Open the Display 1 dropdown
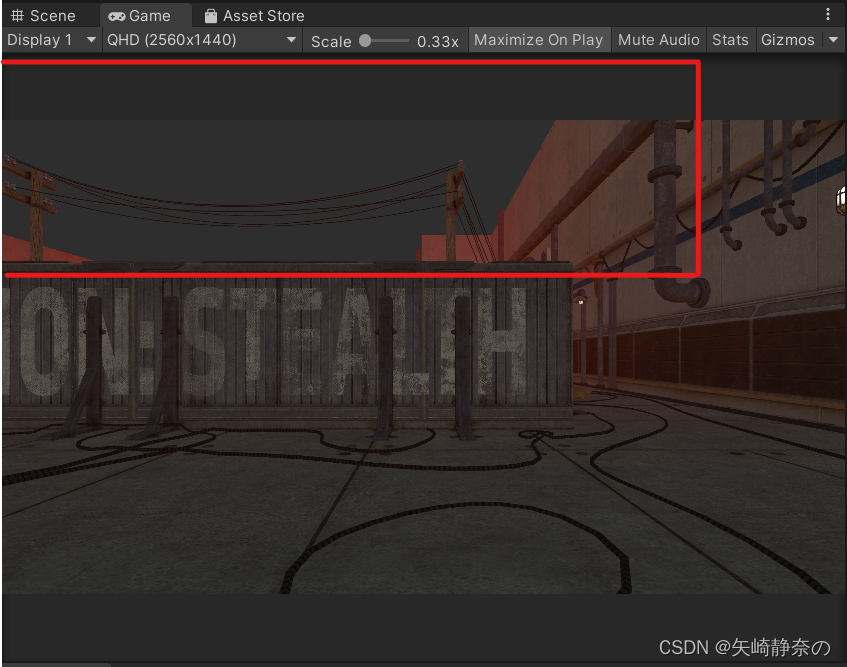847x667 pixels. (x=51, y=40)
